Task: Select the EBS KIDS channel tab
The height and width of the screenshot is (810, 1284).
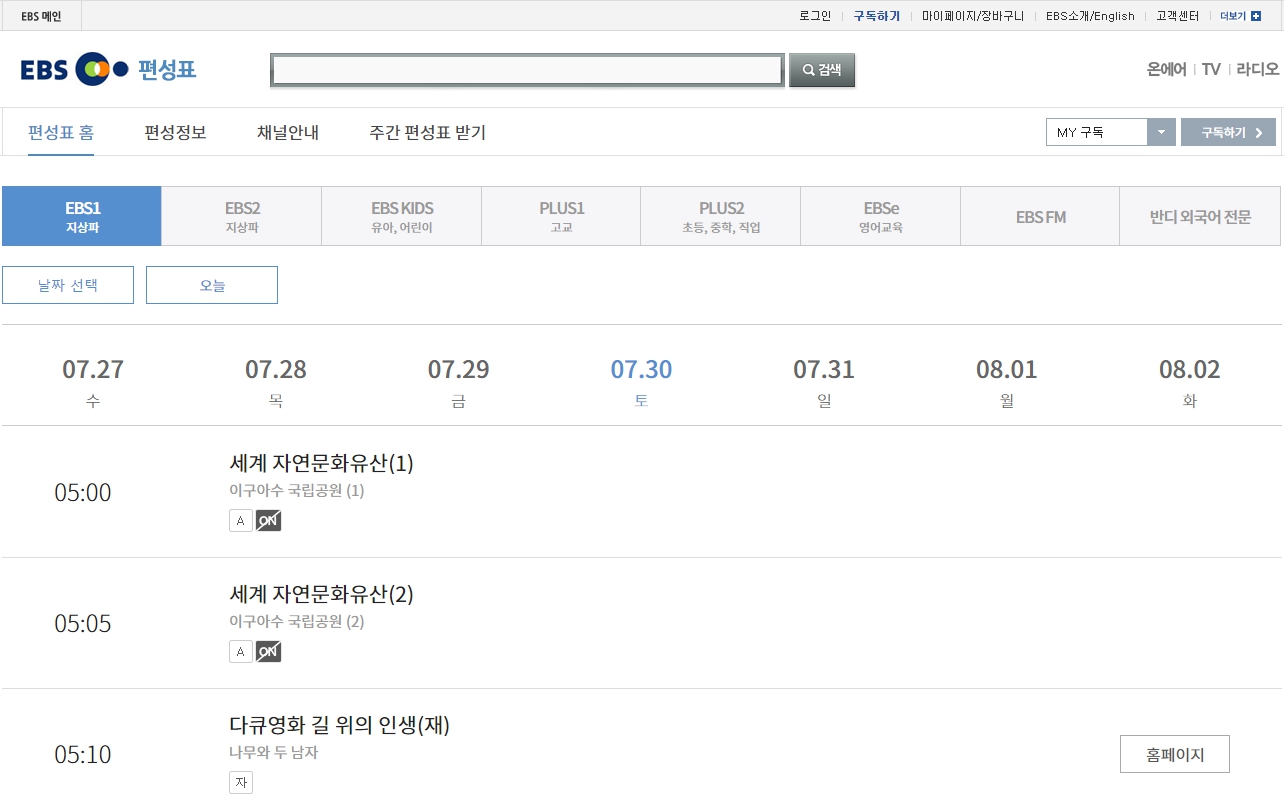Action: click(402, 216)
